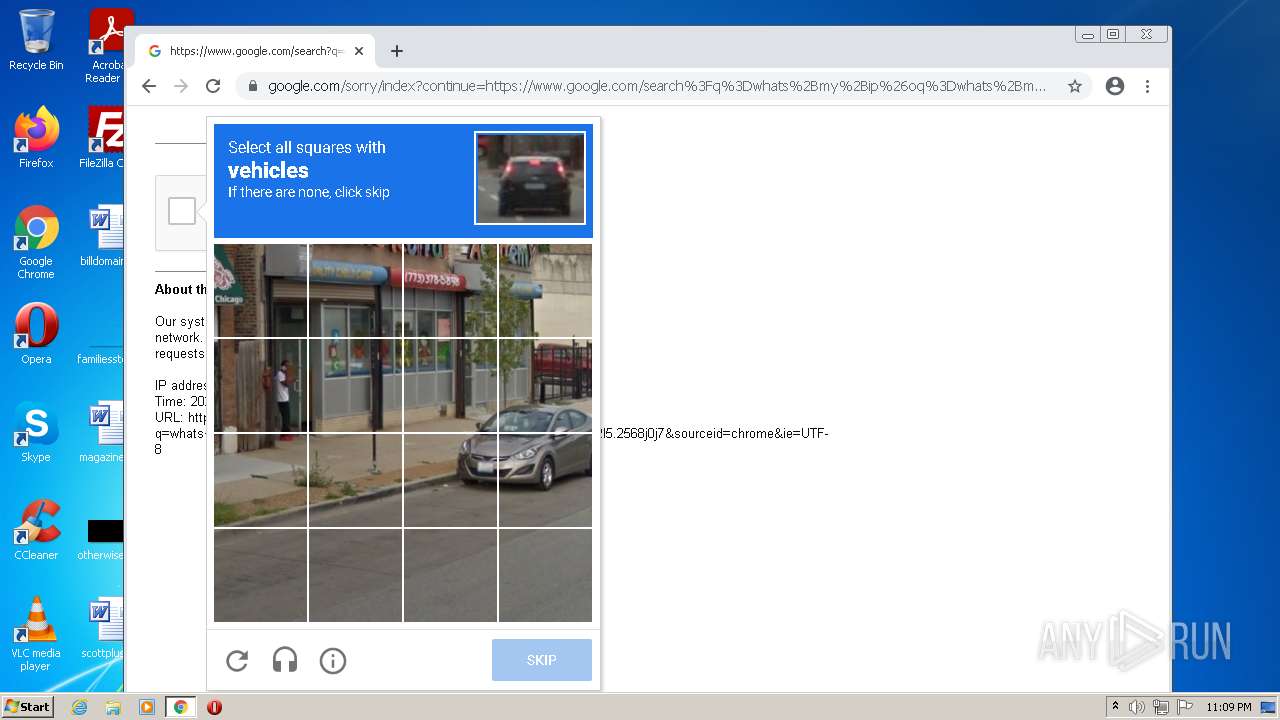The image size is (1280, 720).
Task: Open a new tab with the plus button
Action: [397, 51]
